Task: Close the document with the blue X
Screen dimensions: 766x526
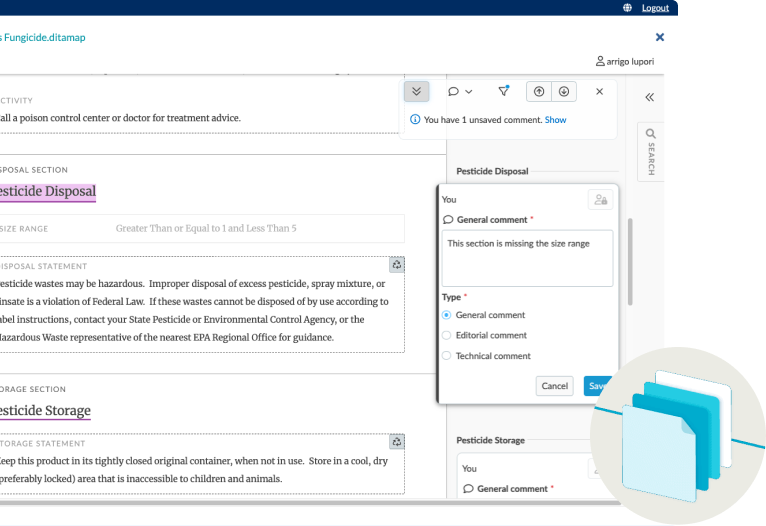Action: (x=660, y=37)
